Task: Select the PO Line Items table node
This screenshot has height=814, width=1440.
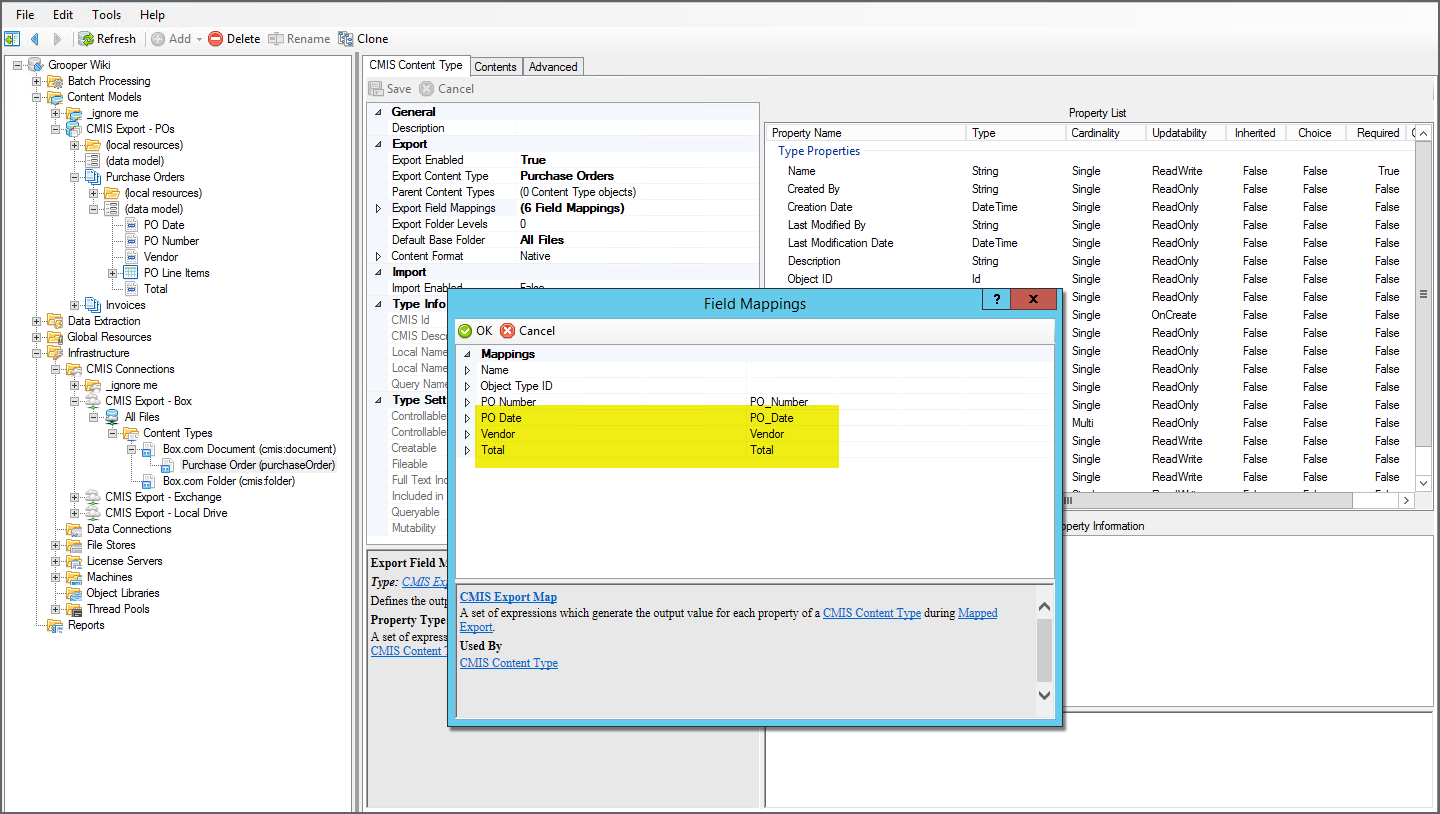Action: [x=176, y=273]
